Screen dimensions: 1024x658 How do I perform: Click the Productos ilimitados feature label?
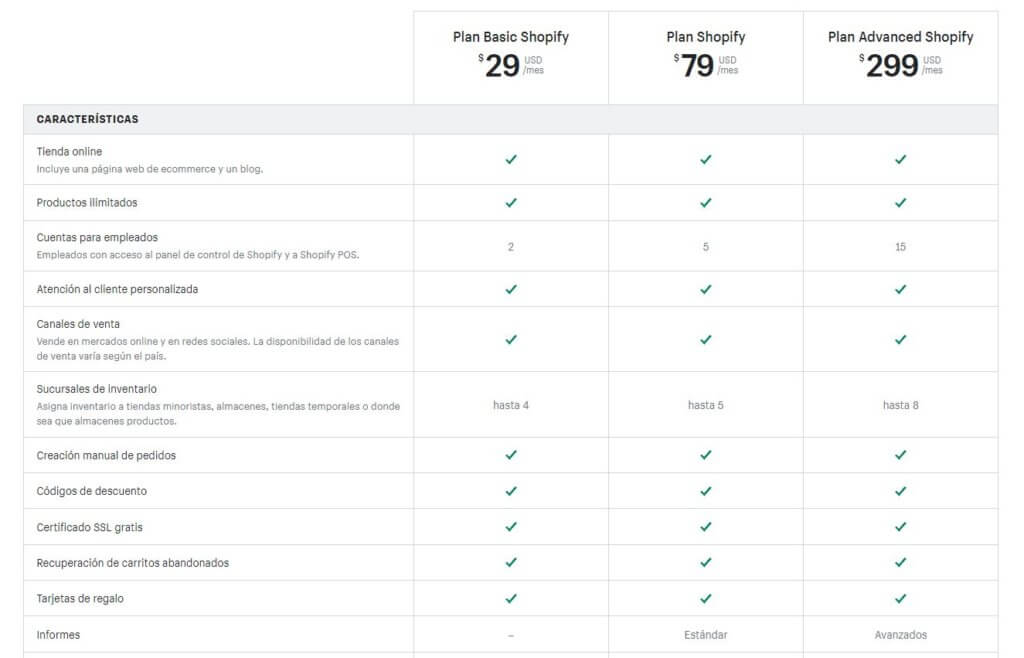[x=87, y=203]
